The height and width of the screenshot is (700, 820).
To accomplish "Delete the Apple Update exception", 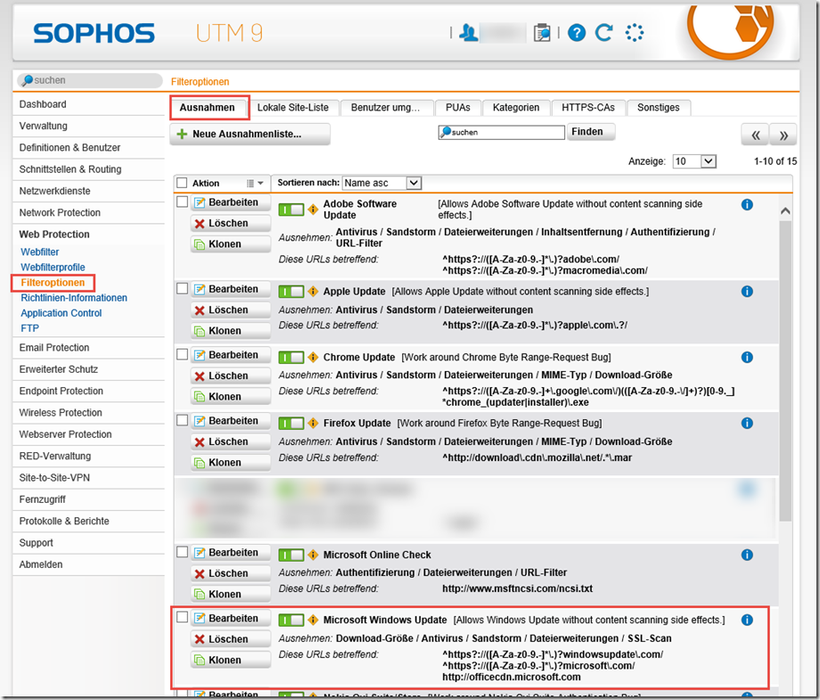I will pos(231,310).
